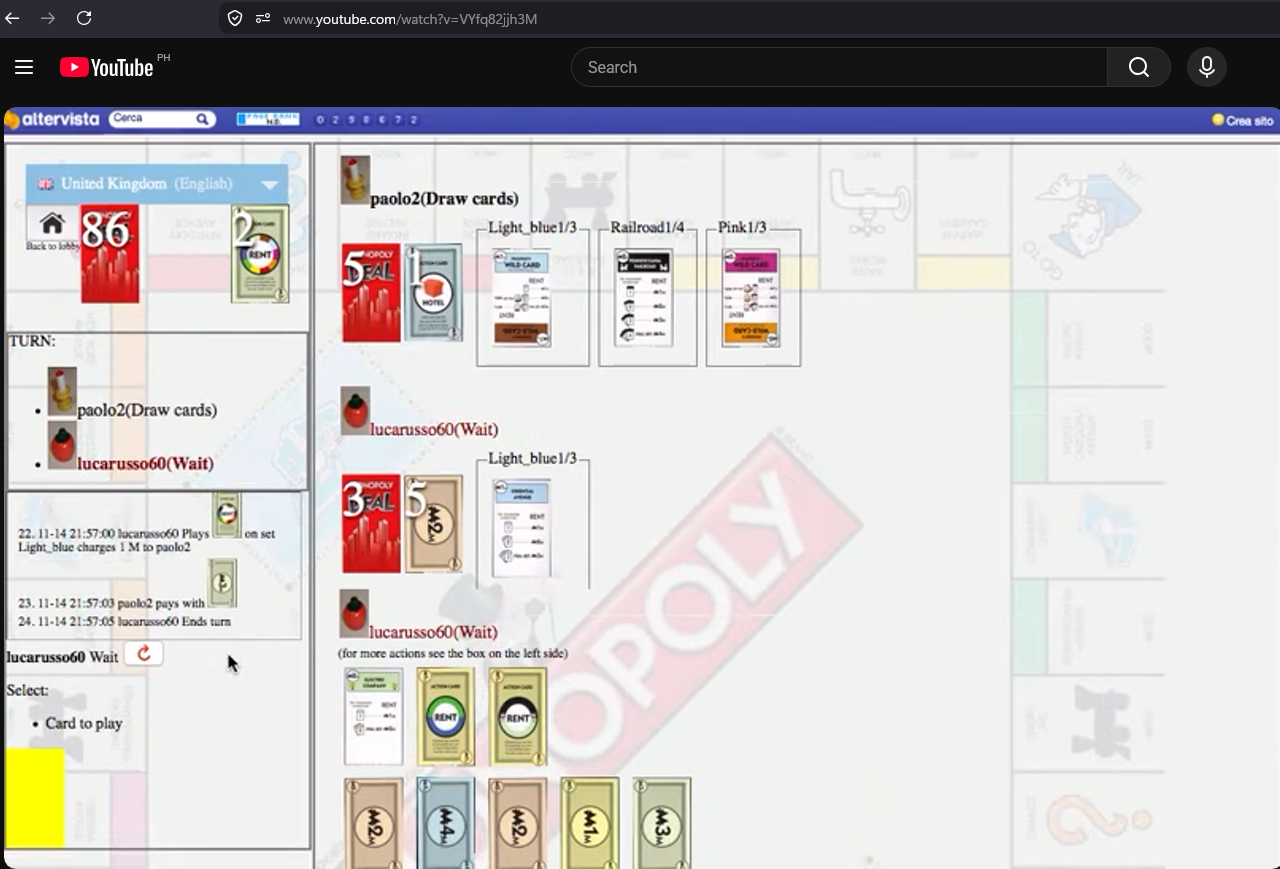Open site permissions icon in address bar
The image size is (1280, 869).
pyautogui.click(x=263, y=18)
